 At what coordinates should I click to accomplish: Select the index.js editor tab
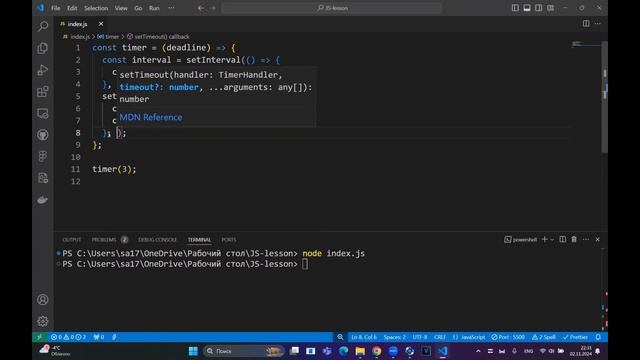pyautogui.click(x=78, y=24)
